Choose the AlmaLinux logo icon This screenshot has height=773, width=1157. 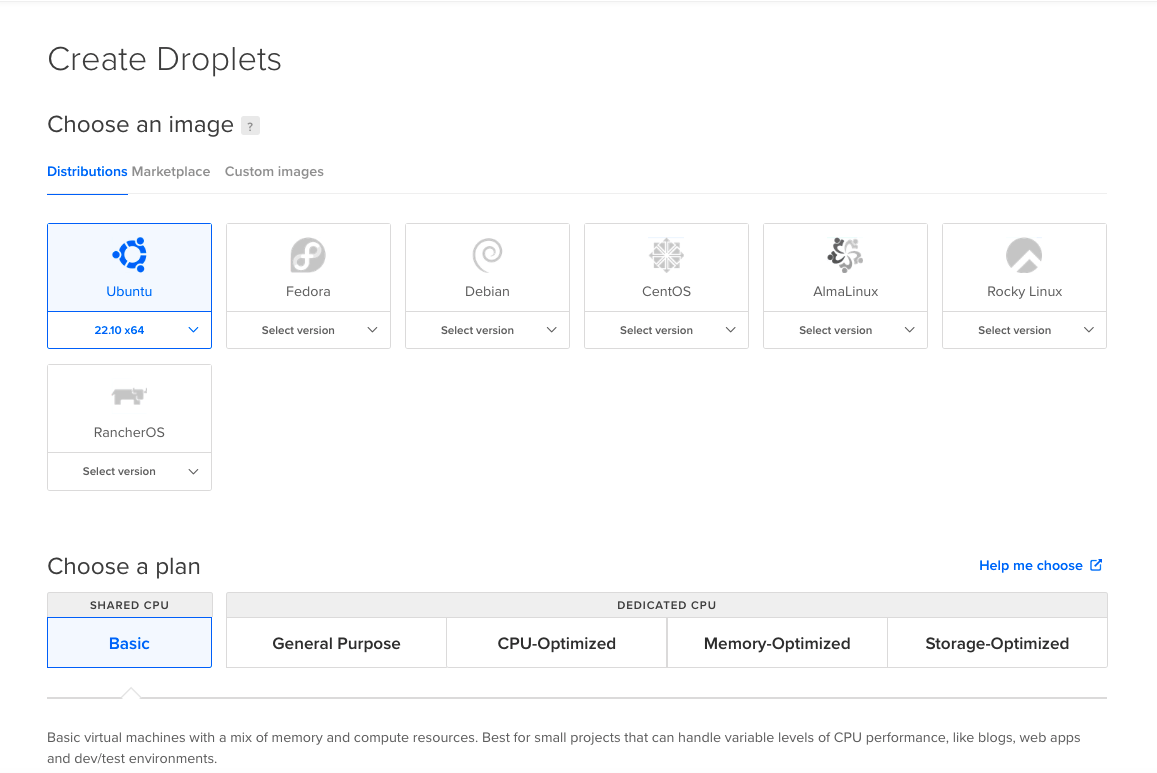(846, 255)
